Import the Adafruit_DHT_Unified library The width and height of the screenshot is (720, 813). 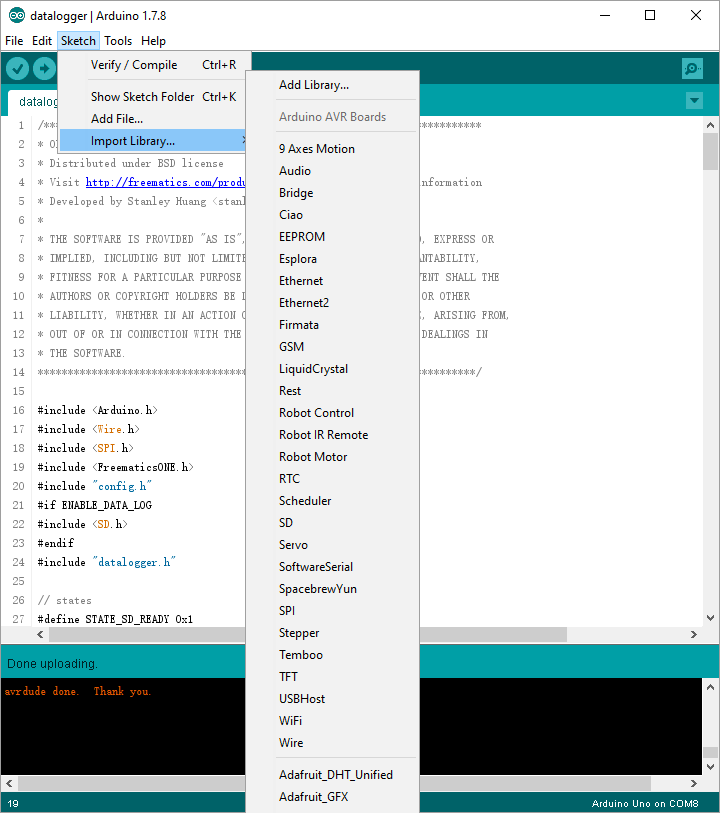point(332,775)
